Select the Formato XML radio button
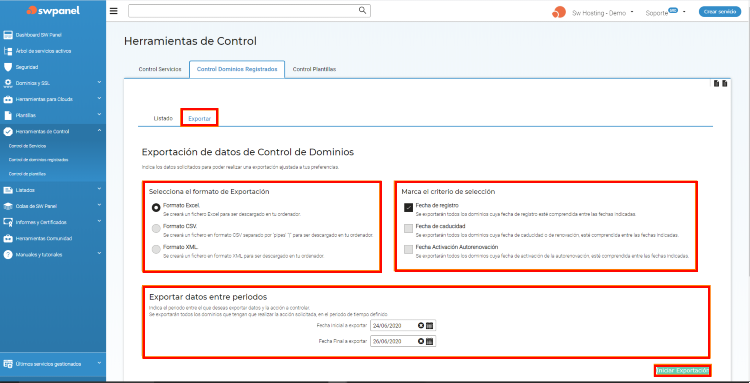 156,249
